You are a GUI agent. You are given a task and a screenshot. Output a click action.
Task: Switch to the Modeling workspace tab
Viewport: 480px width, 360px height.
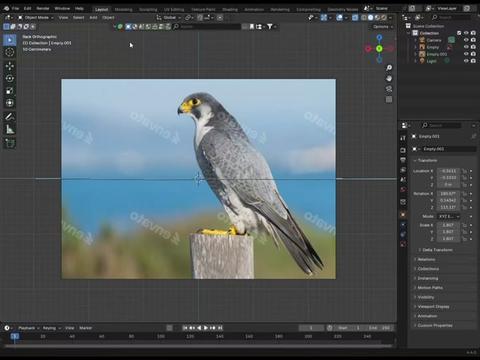(124, 10)
